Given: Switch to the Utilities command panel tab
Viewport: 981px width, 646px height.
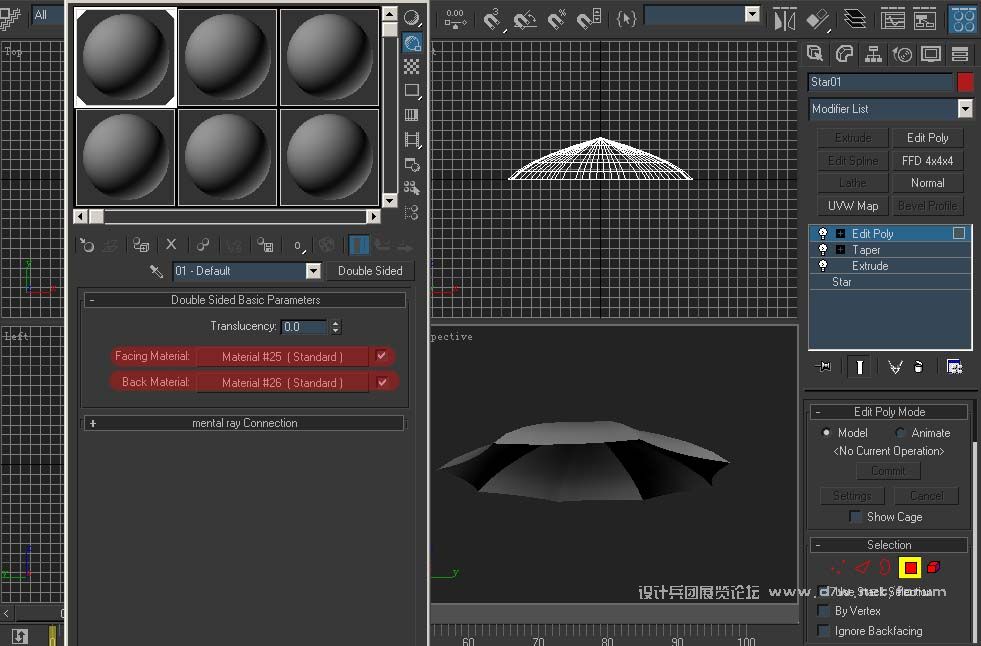Looking at the screenshot, I should coord(960,54).
